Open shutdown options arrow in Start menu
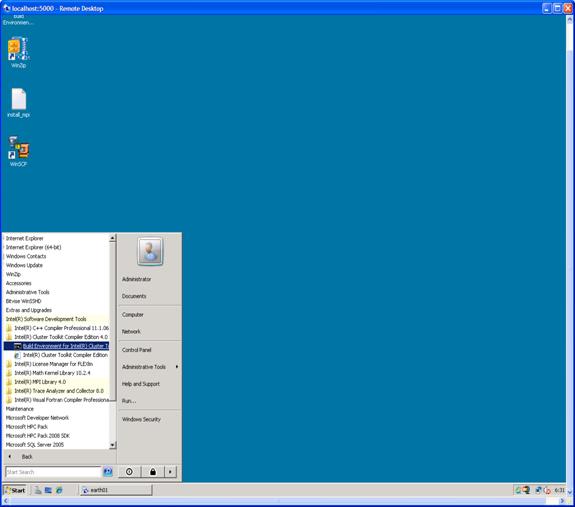This screenshot has width=575, height=507. [171, 472]
